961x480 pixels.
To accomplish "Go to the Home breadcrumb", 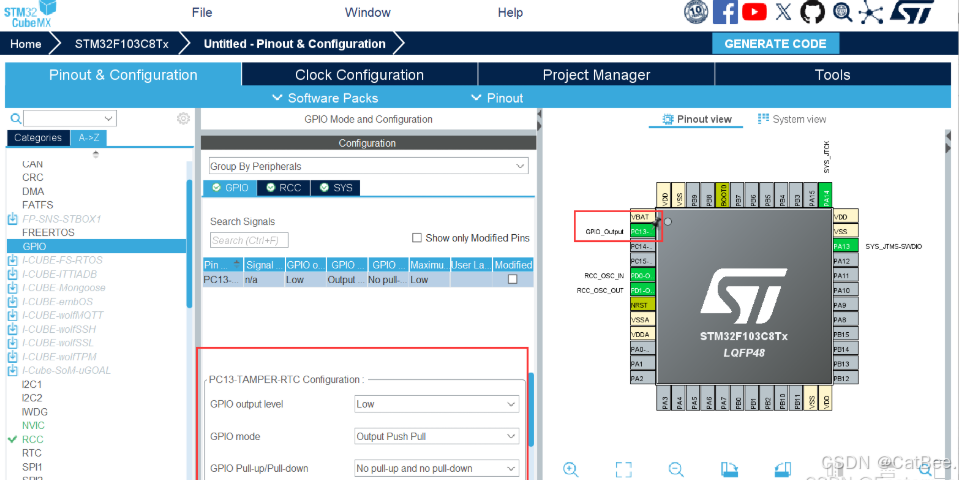I will point(26,44).
